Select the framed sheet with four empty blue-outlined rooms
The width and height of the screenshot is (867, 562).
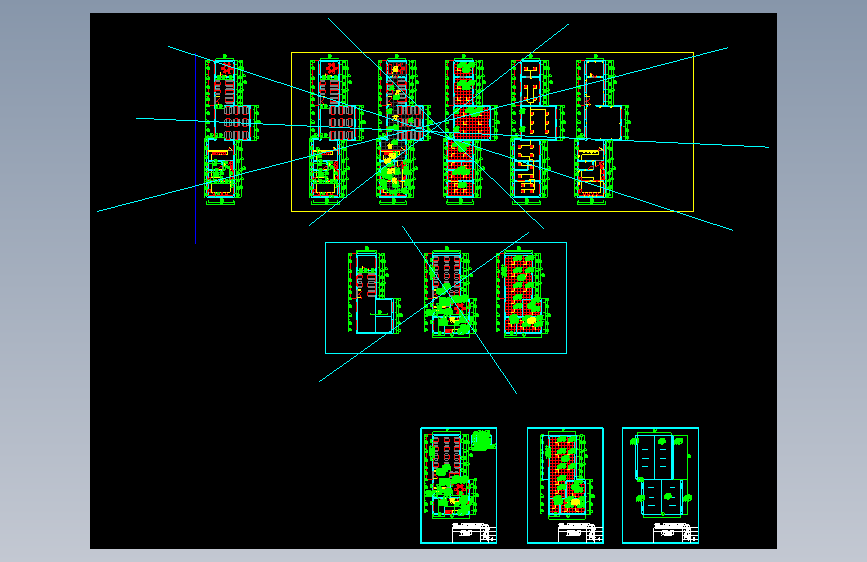(x=660, y=485)
